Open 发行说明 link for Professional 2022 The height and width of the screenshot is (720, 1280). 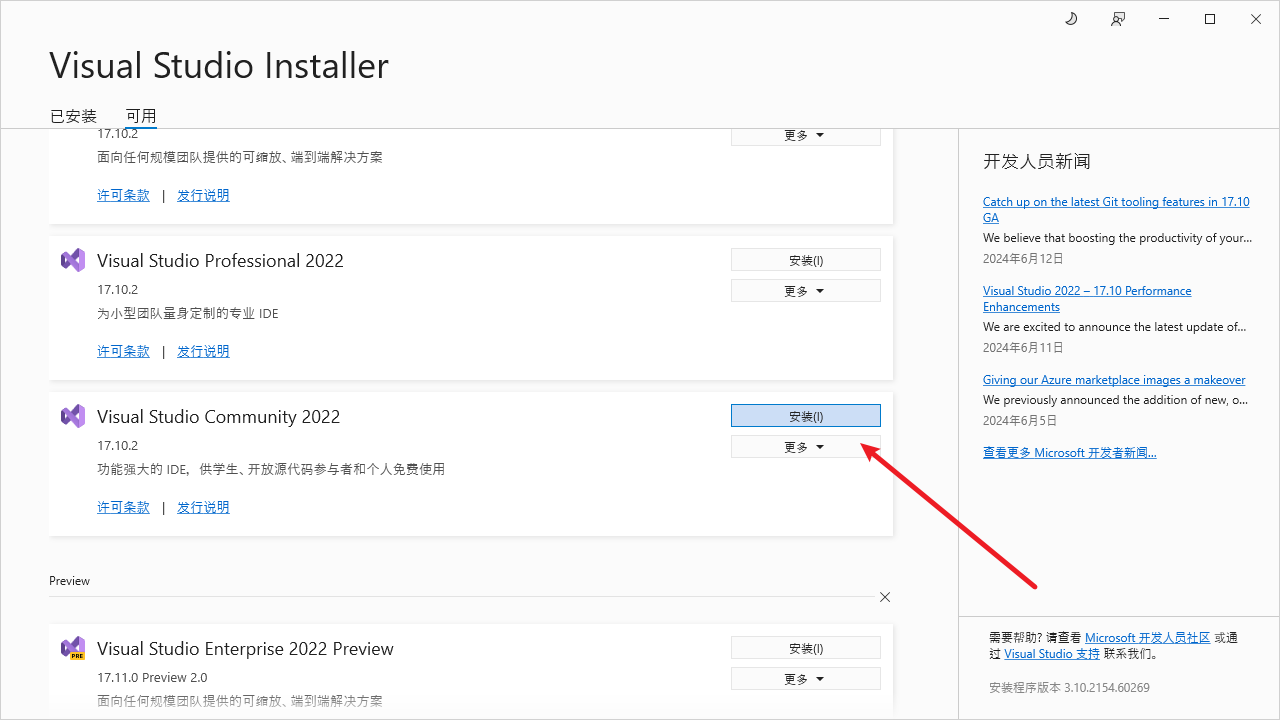[x=203, y=351]
